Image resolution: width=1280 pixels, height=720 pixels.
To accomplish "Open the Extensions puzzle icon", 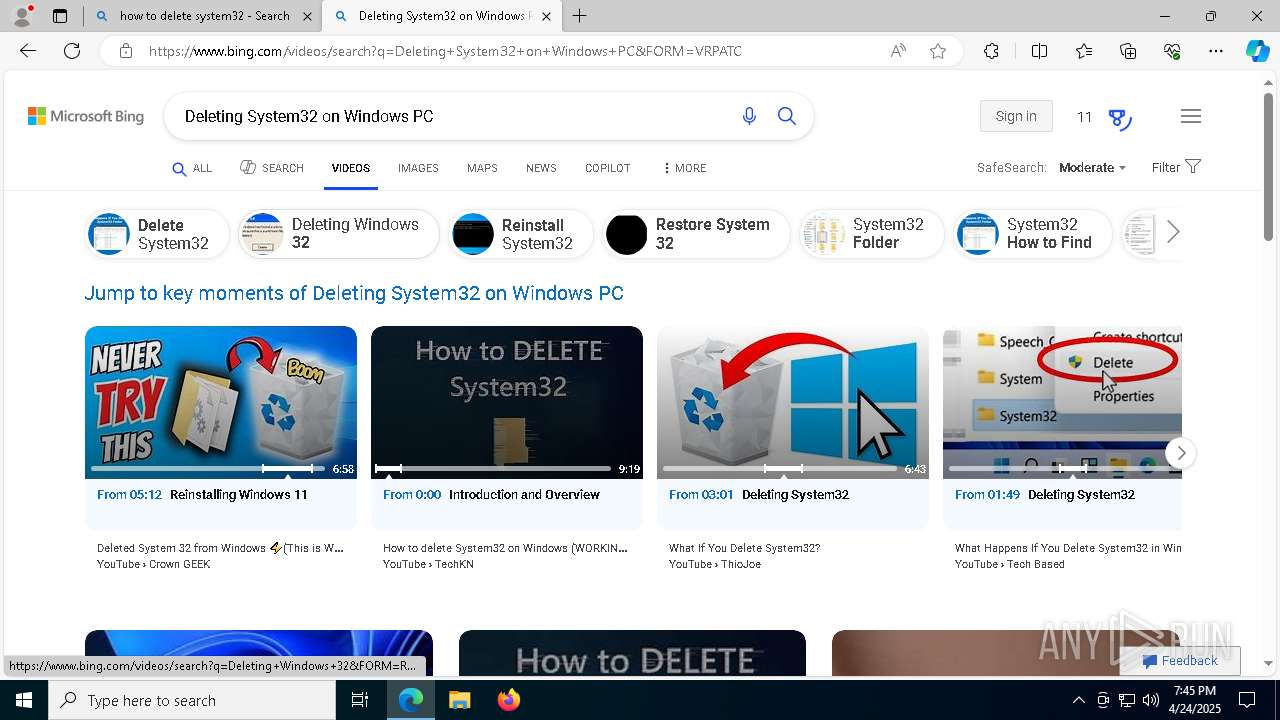I will 991,51.
